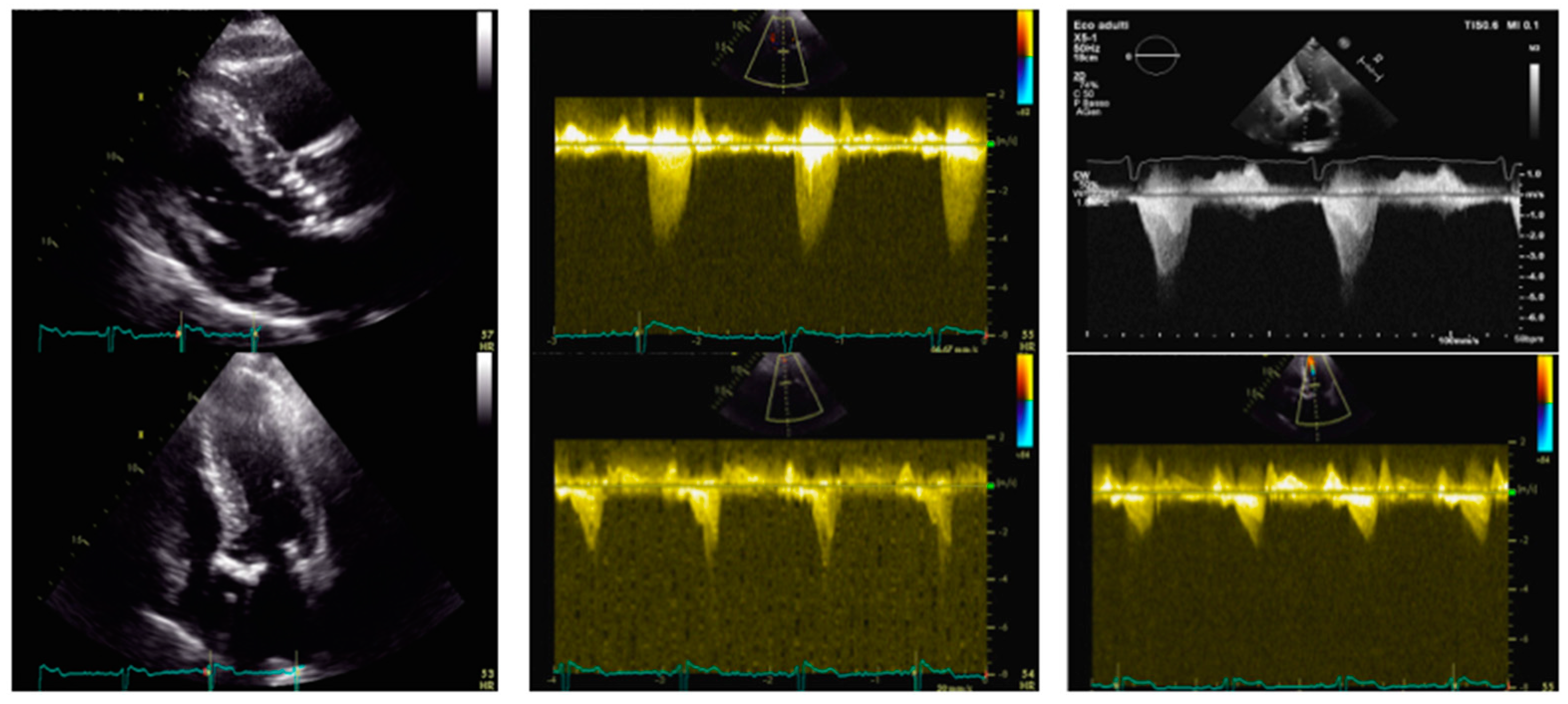Click the 'Eco adulti' preset label
Viewport: 1568px width, 704px height.
[1101, 25]
